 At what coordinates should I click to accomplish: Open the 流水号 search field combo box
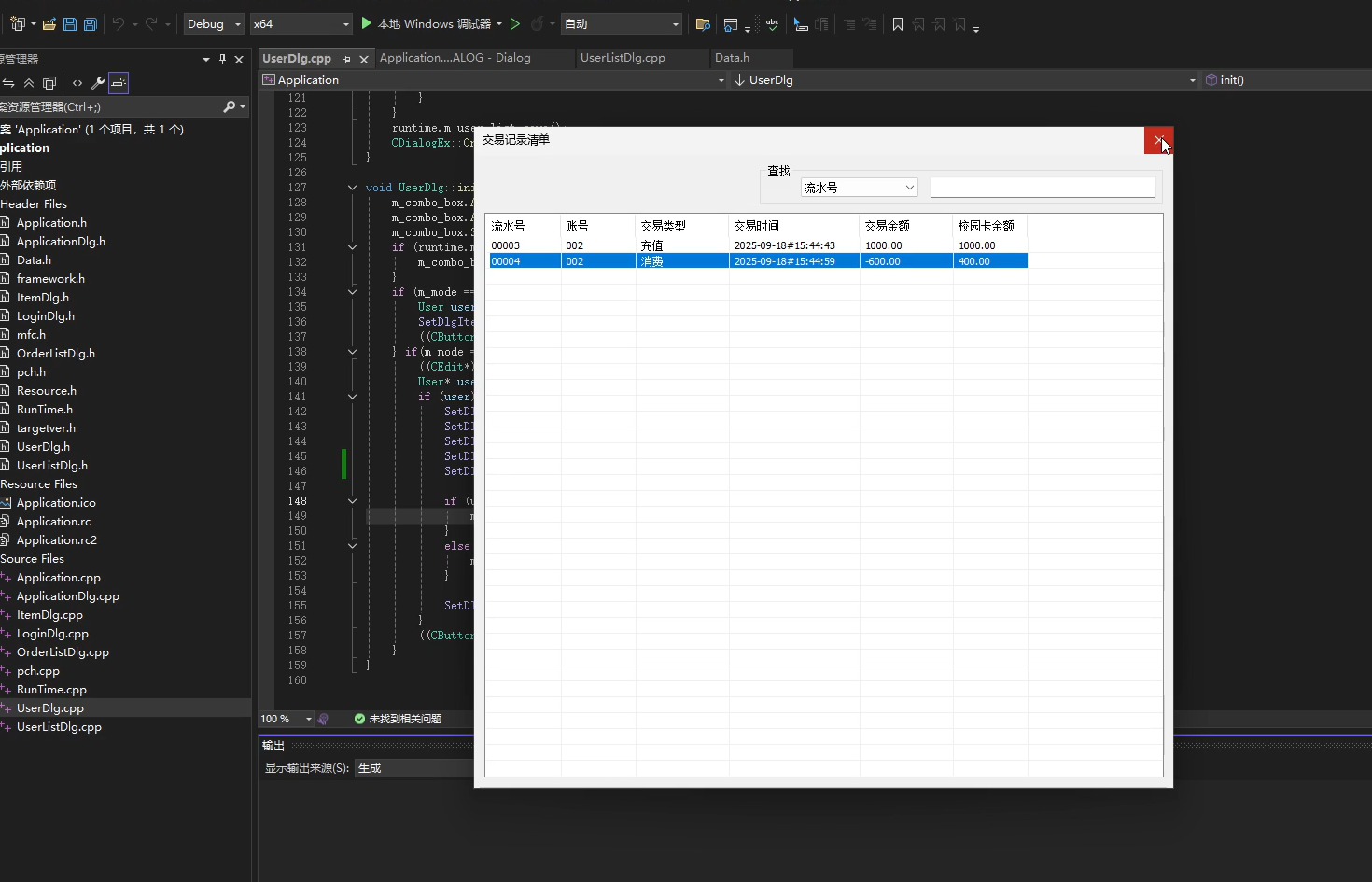point(859,188)
